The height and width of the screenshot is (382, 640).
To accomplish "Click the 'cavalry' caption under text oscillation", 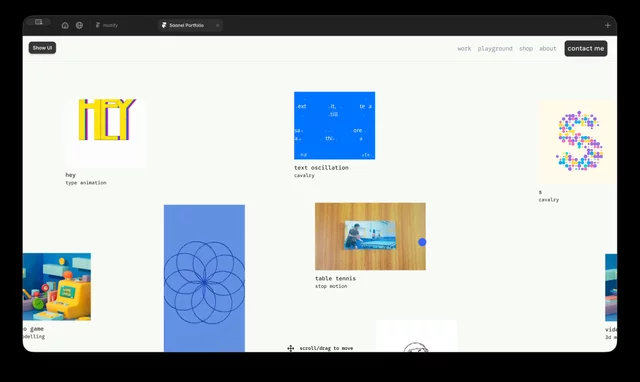I will [304, 175].
